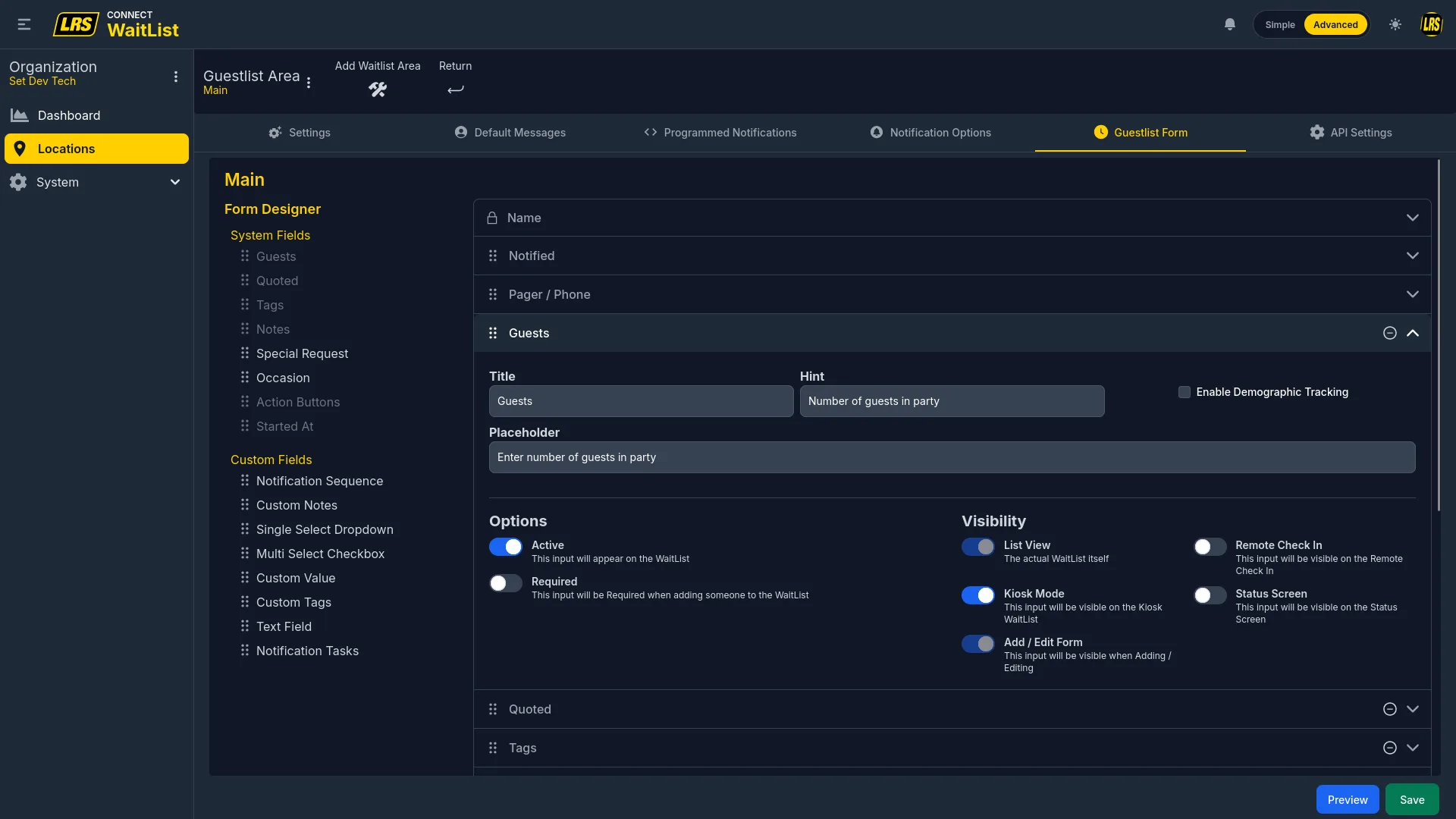This screenshot has height=819, width=1456.
Task: Expand the Tags field row
Action: pos(1413,748)
